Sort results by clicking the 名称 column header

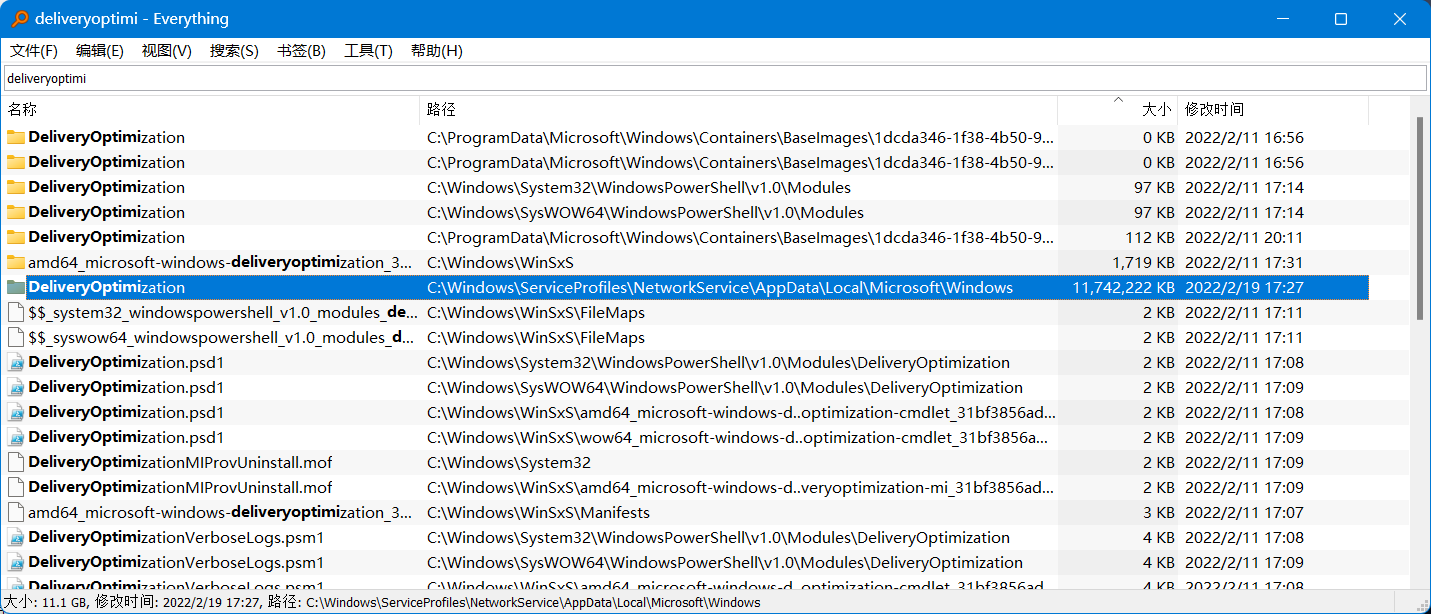[21, 109]
